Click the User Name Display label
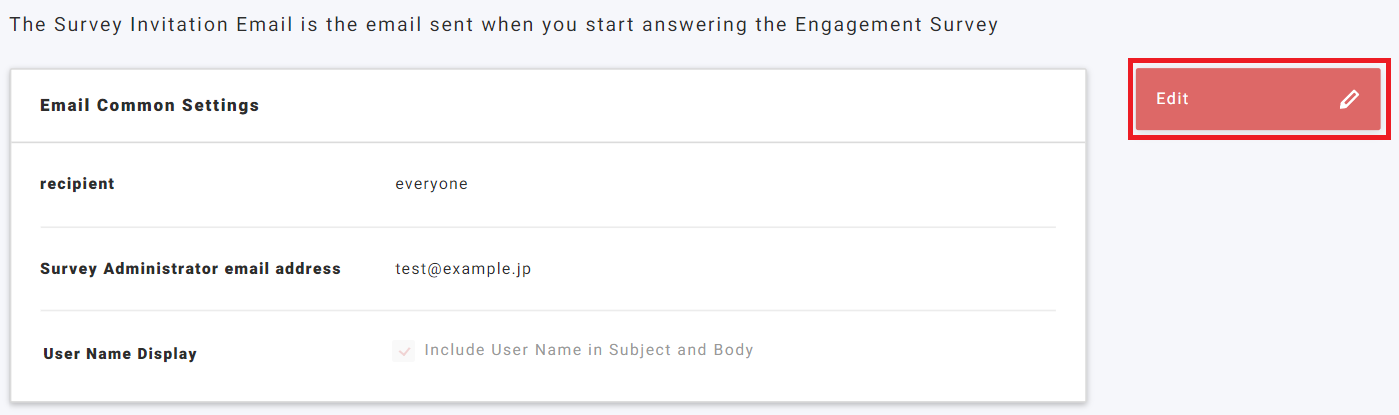Viewport: 1399px width, 415px height. coord(120,354)
